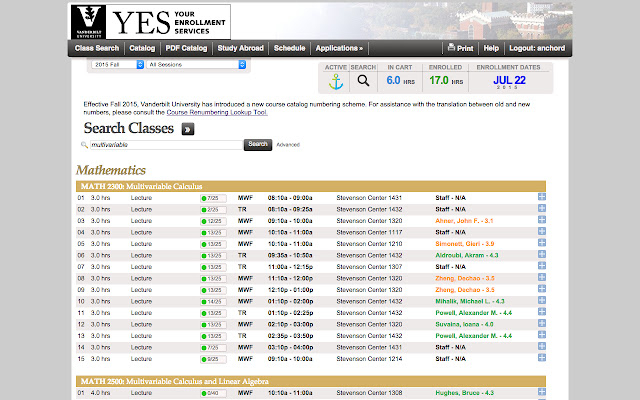Click the Search button
The width and height of the screenshot is (640, 400).
click(258, 144)
